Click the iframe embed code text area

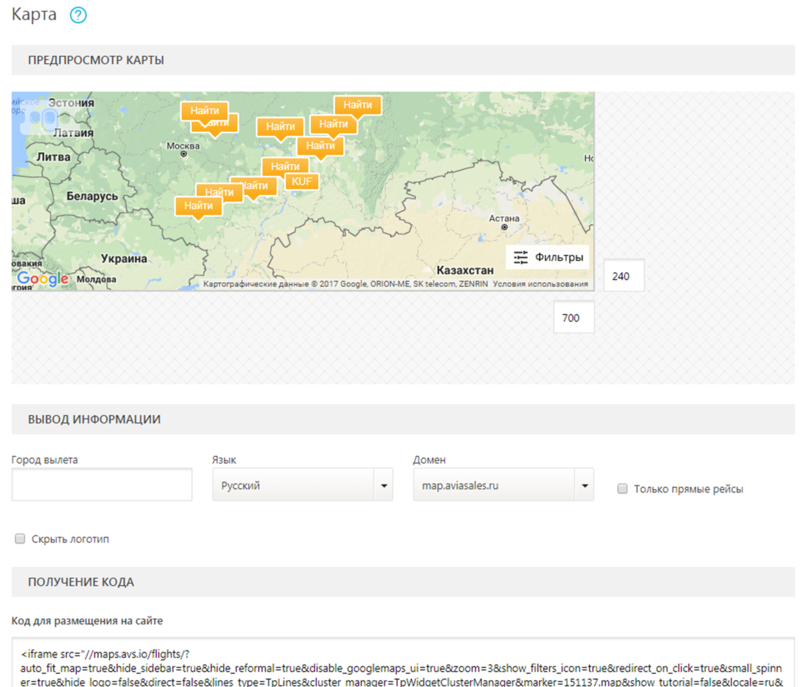coord(400,660)
